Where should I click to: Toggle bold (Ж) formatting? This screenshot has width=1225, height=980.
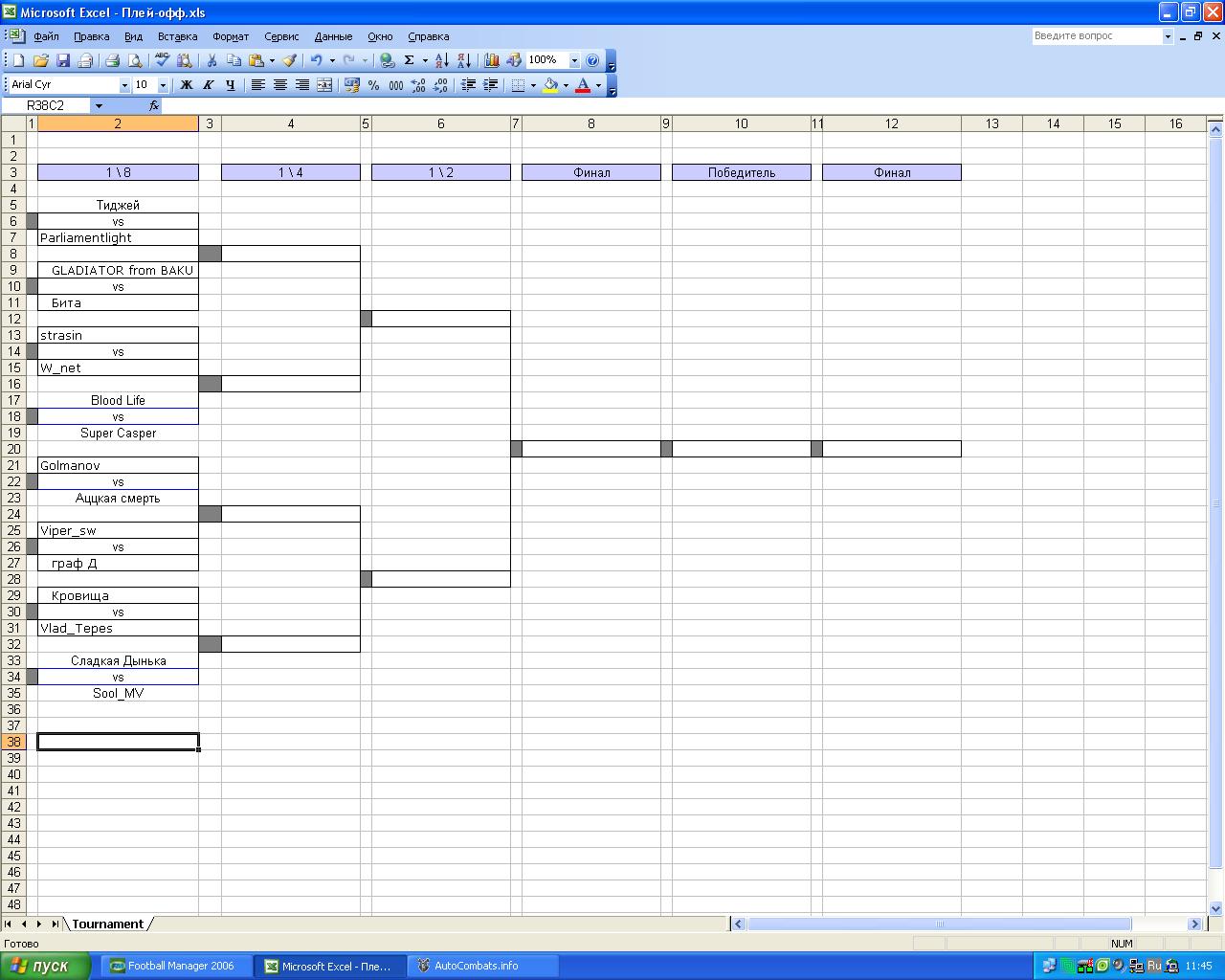[x=186, y=85]
